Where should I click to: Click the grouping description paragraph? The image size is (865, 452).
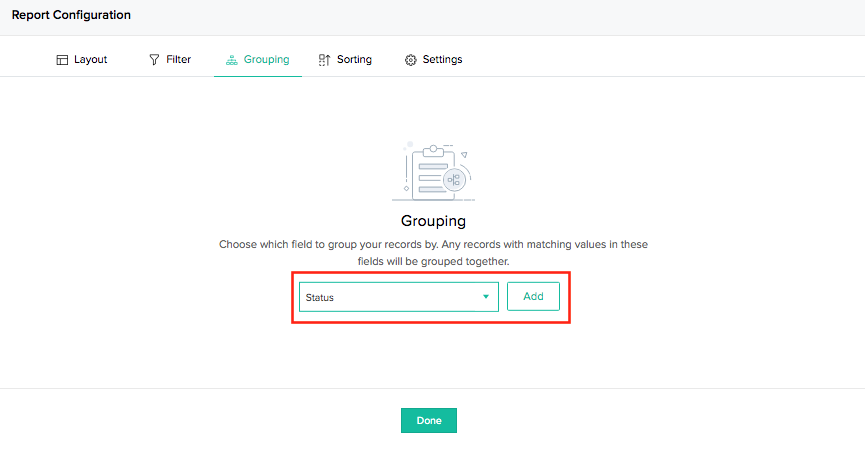click(x=433, y=252)
